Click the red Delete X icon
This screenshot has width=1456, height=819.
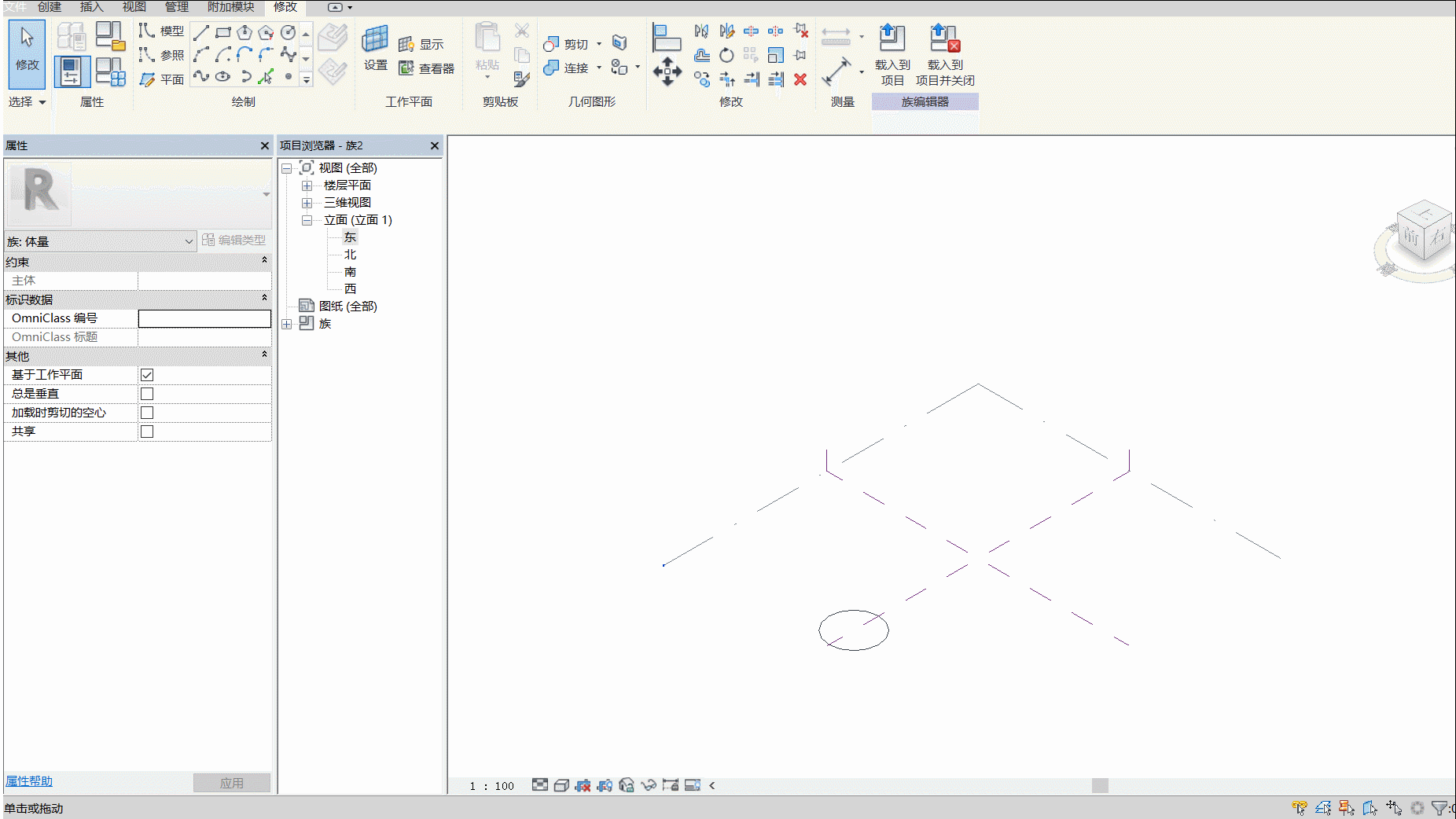(800, 79)
